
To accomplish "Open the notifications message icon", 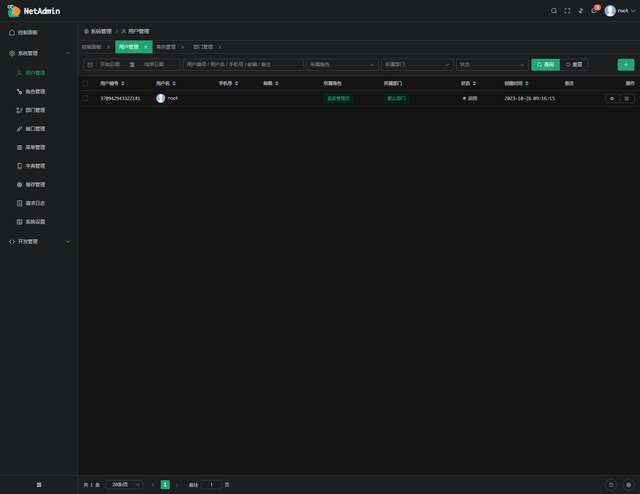I will (593, 10).
